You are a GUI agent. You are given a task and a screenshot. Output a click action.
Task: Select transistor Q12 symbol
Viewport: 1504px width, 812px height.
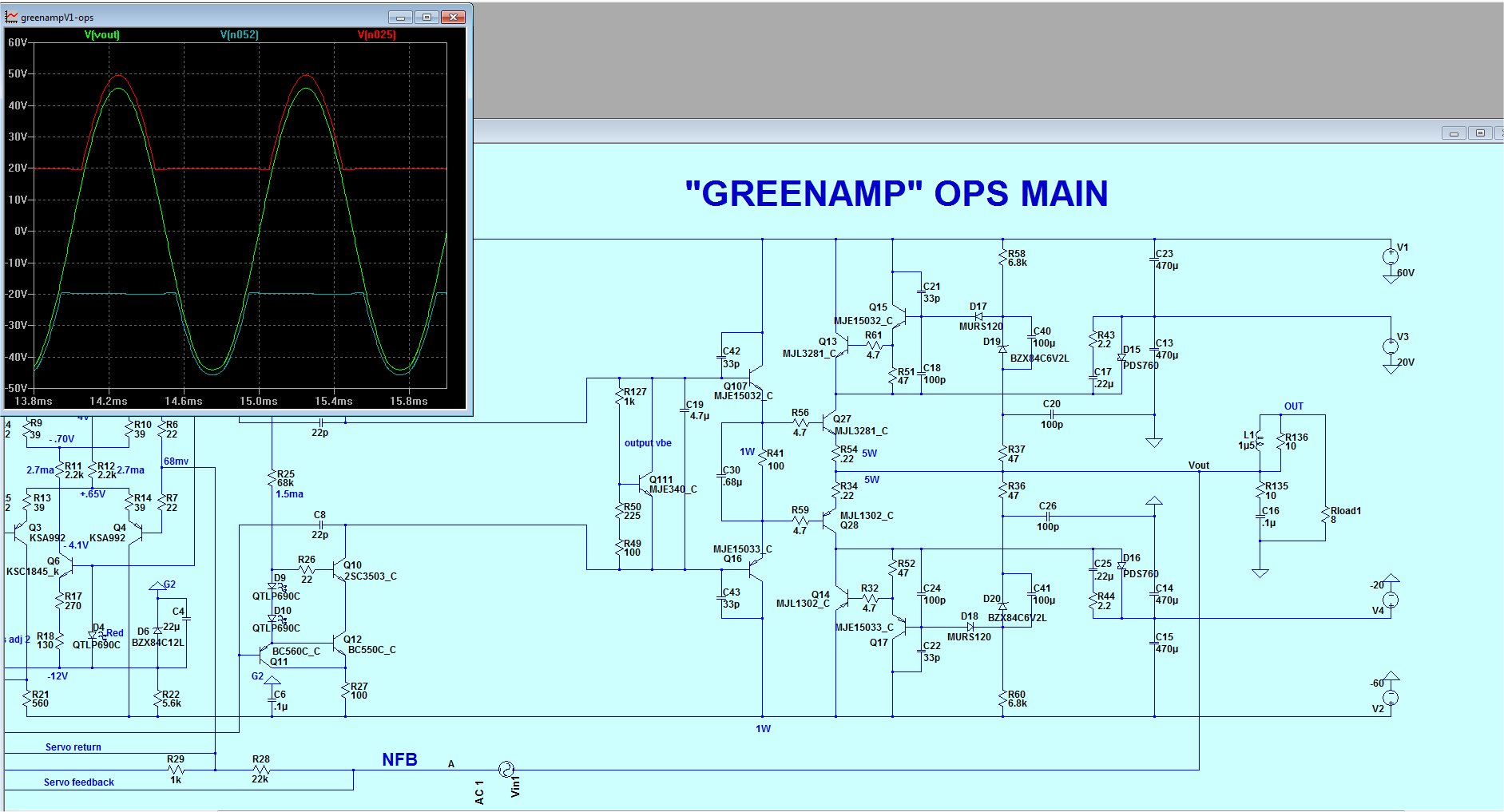point(338,644)
